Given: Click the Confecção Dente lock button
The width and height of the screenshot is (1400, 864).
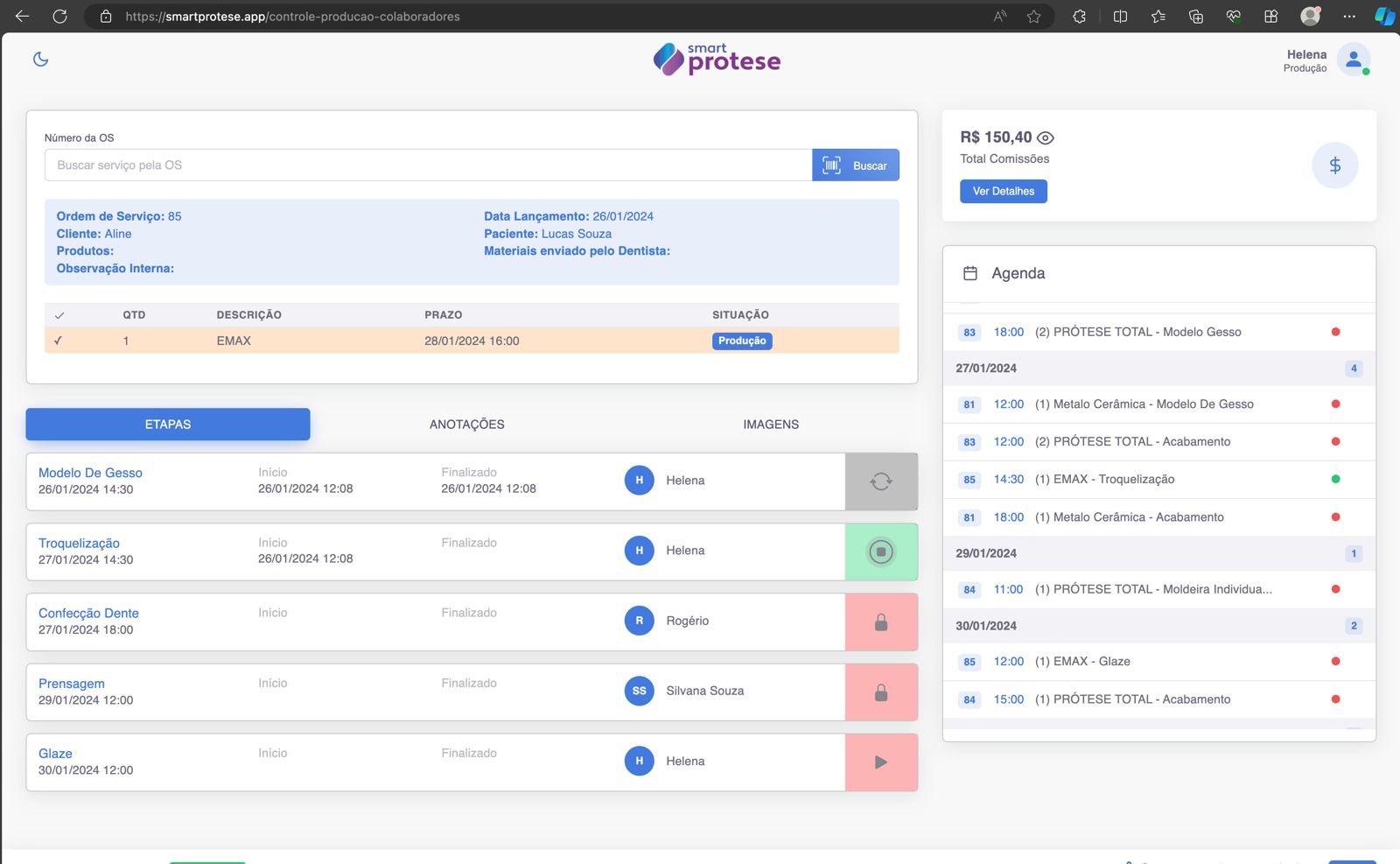Looking at the screenshot, I should [881, 622].
